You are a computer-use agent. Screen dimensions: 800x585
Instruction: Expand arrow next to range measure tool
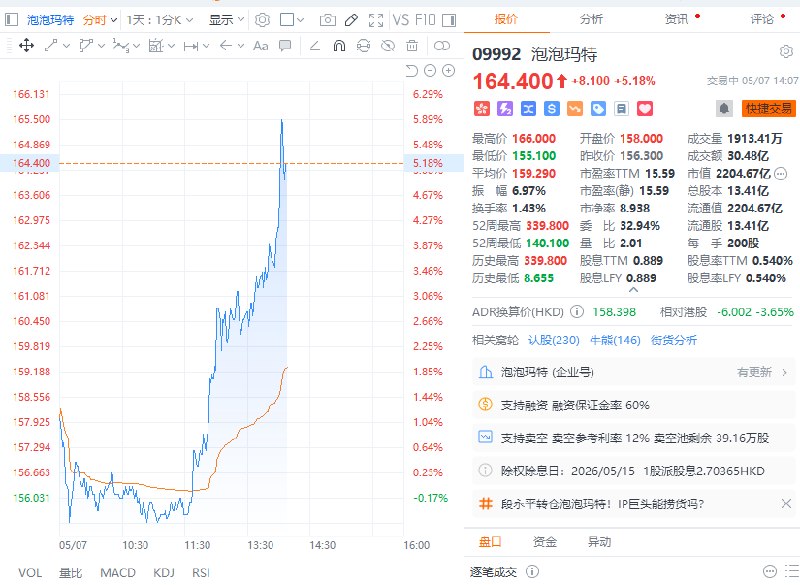(206, 46)
